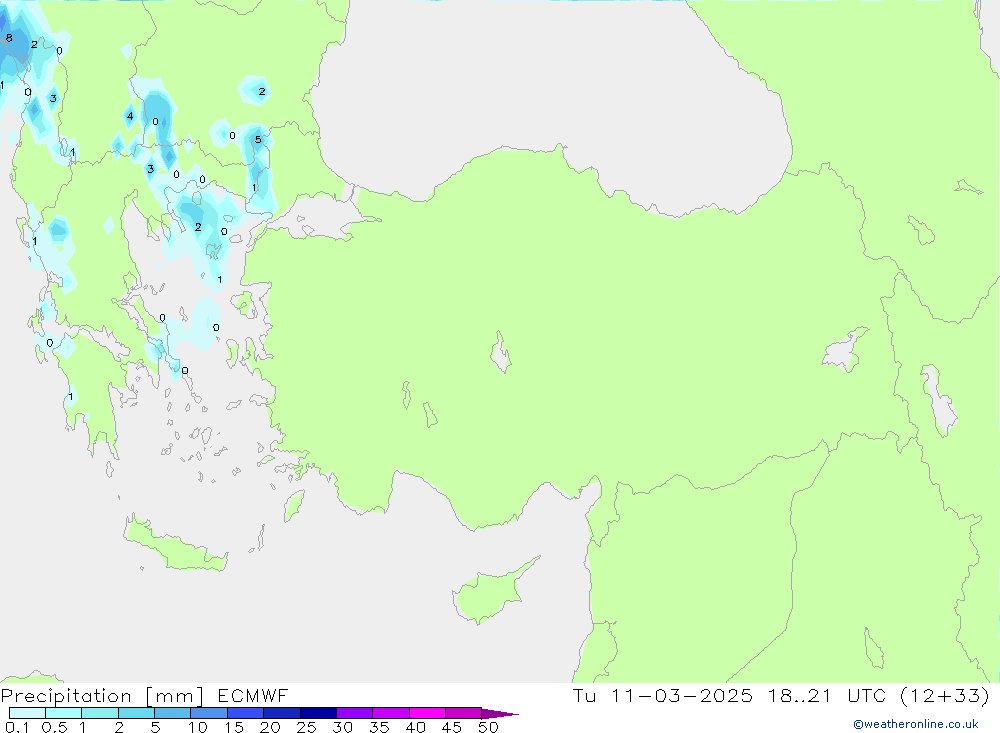1000x733 pixels.
Task: Click the map precipitation value '5'
Action: click(258, 140)
